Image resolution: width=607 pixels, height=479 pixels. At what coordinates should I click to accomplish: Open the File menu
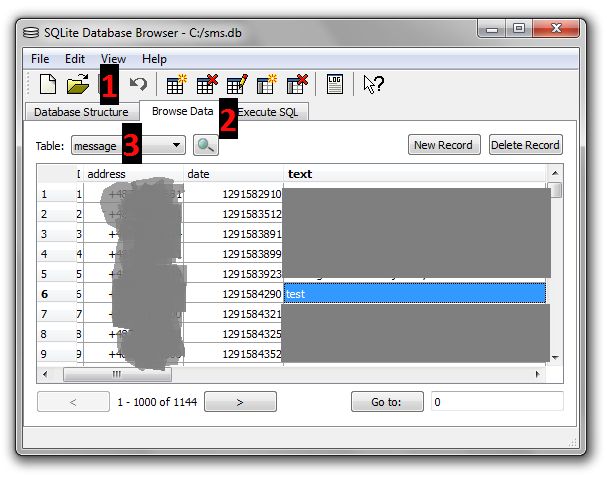point(40,59)
